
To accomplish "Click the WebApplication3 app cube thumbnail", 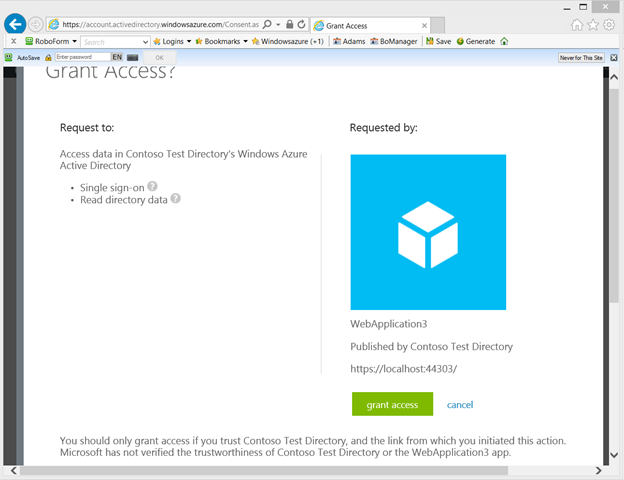I will pos(428,232).
